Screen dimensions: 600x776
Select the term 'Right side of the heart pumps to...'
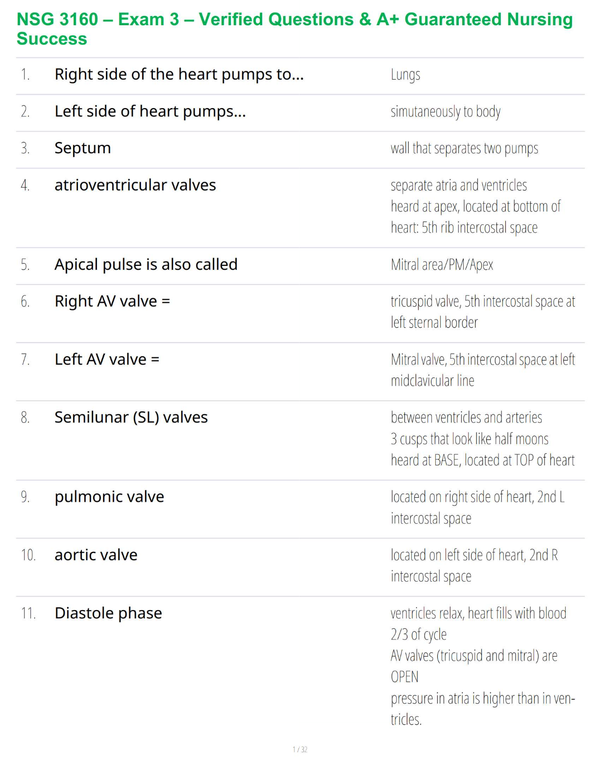point(179,74)
